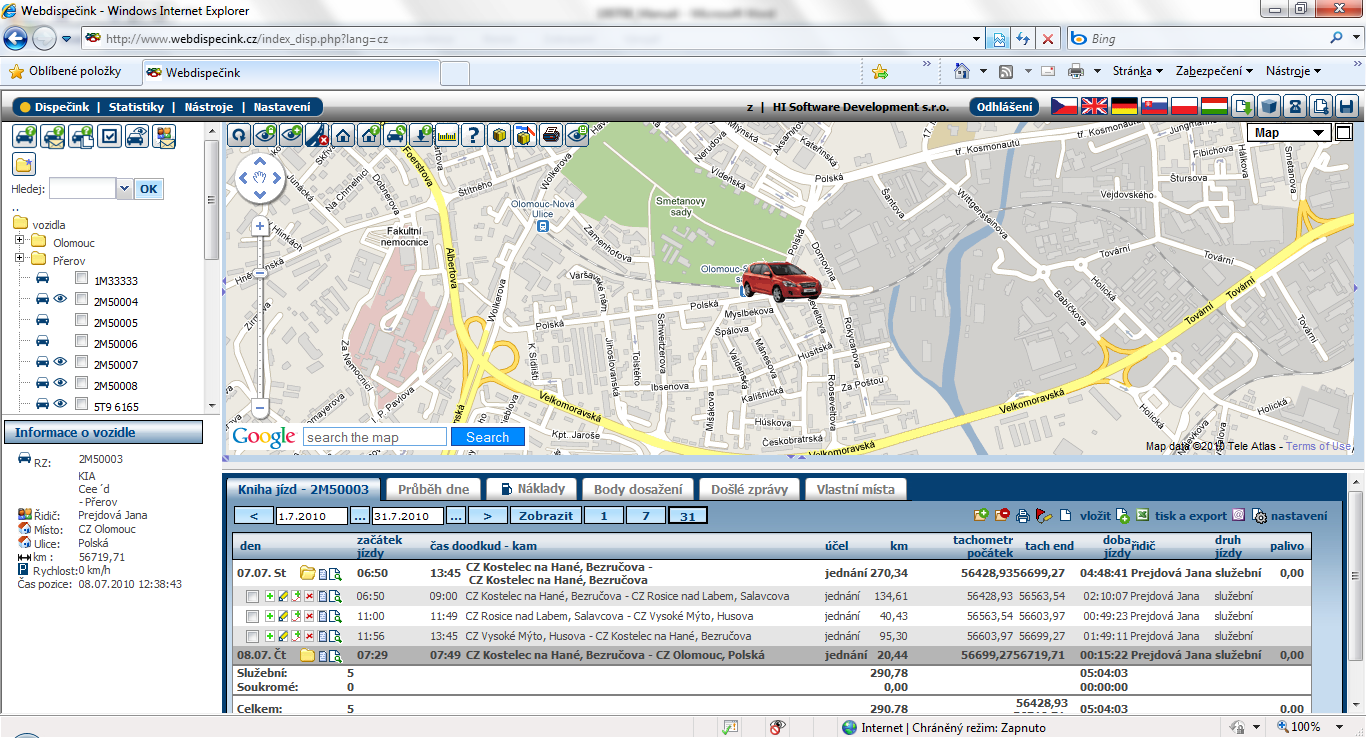The height and width of the screenshot is (738, 1366).
Task: Click the checkmark box icon in left panel
Action: [x=109, y=136]
